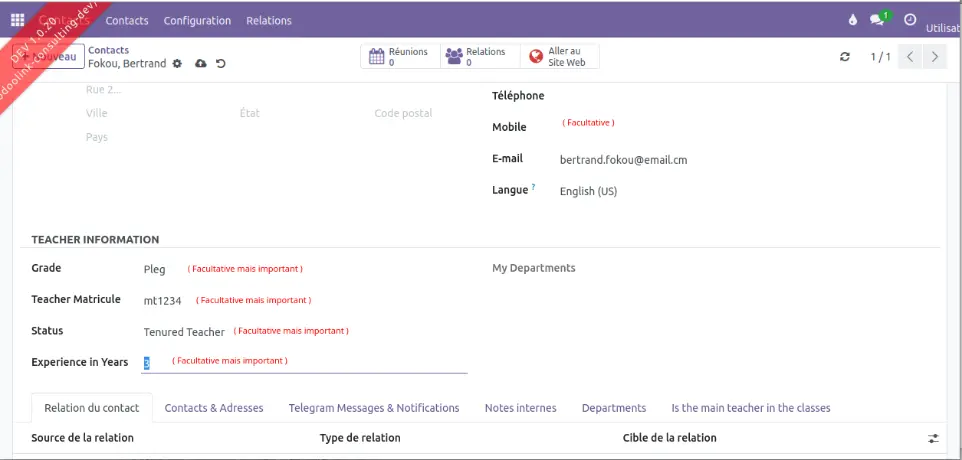The height and width of the screenshot is (460, 962).
Task: Go to previous record with left chevron
Action: (x=910, y=57)
